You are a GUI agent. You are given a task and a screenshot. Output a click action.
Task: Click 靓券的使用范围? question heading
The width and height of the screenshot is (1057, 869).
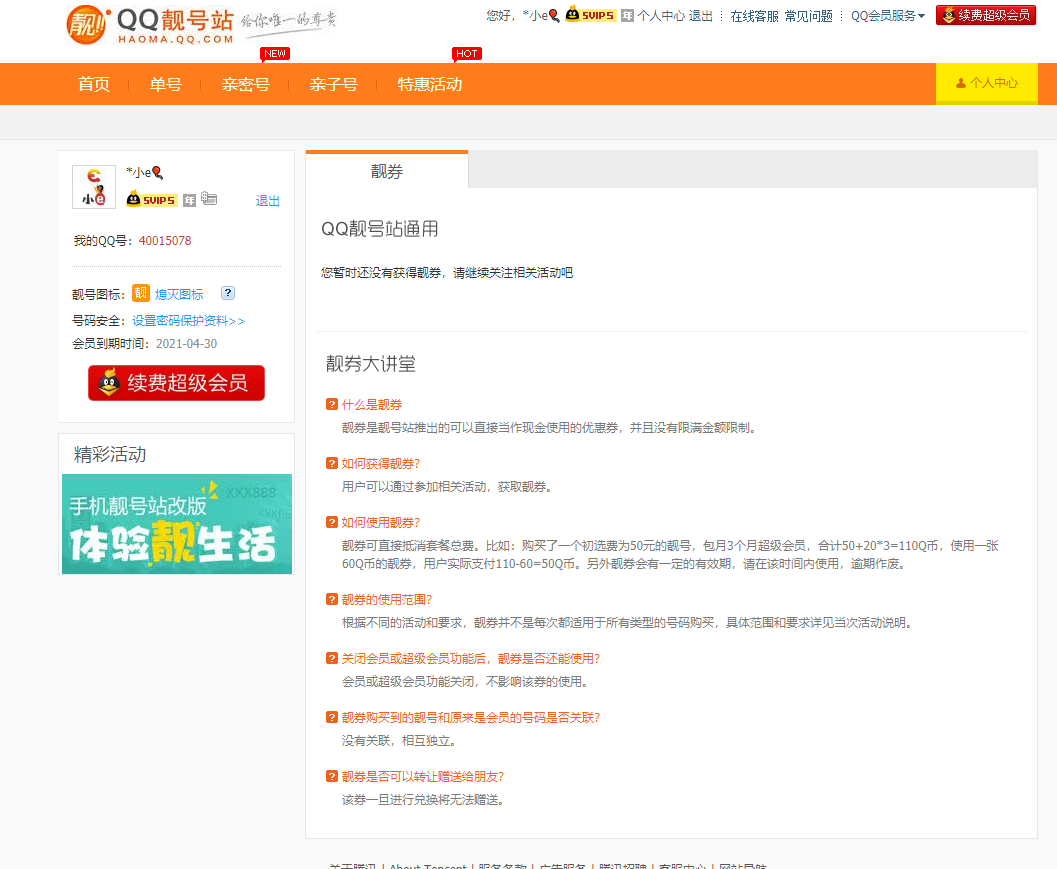(387, 599)
